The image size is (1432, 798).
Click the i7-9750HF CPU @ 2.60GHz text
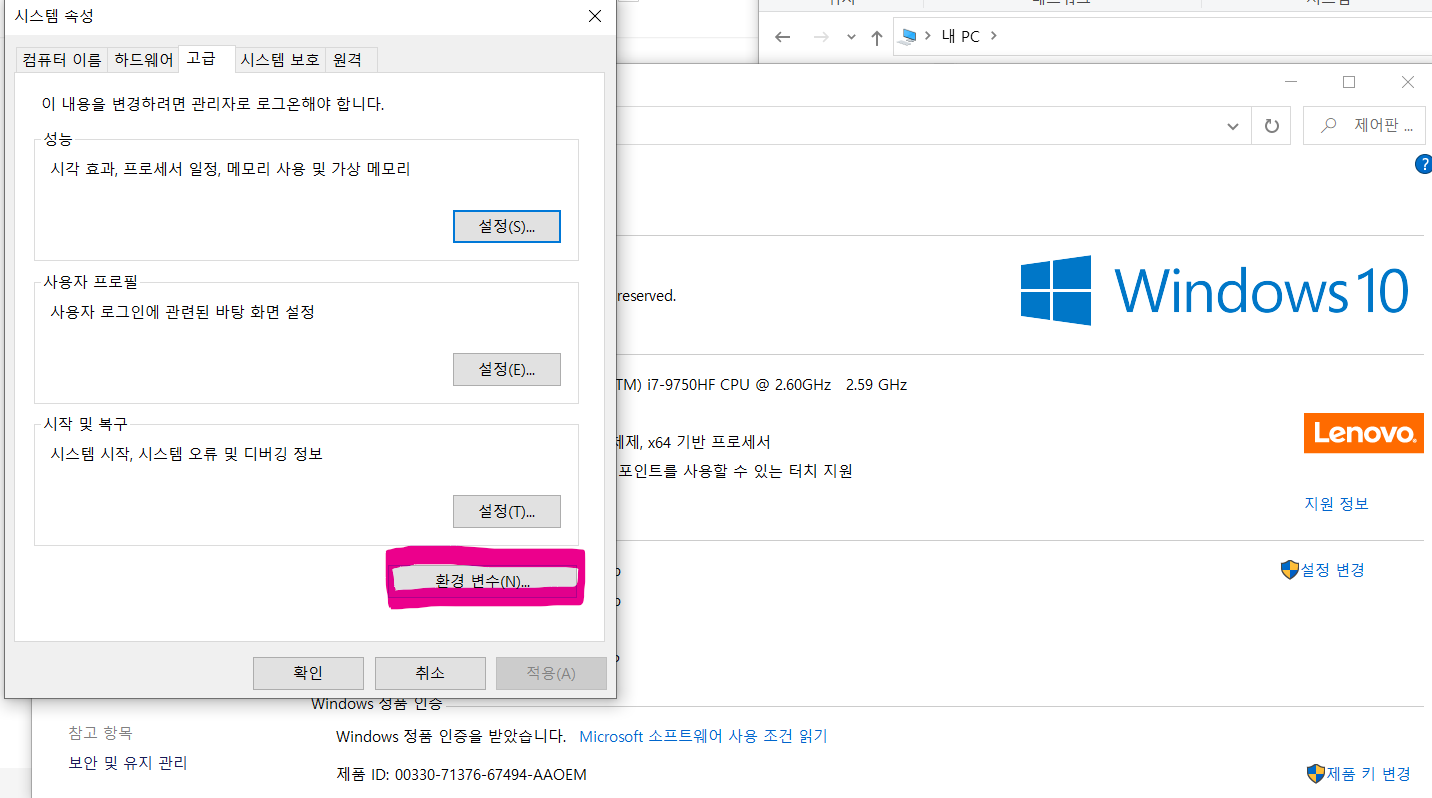739,385
